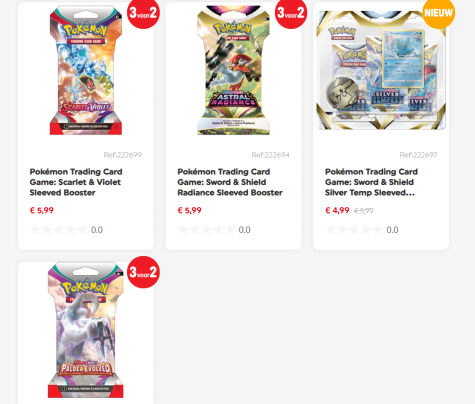
Task: Open the Astral Radiance booster product image
Action: click(x=233, y=70)
